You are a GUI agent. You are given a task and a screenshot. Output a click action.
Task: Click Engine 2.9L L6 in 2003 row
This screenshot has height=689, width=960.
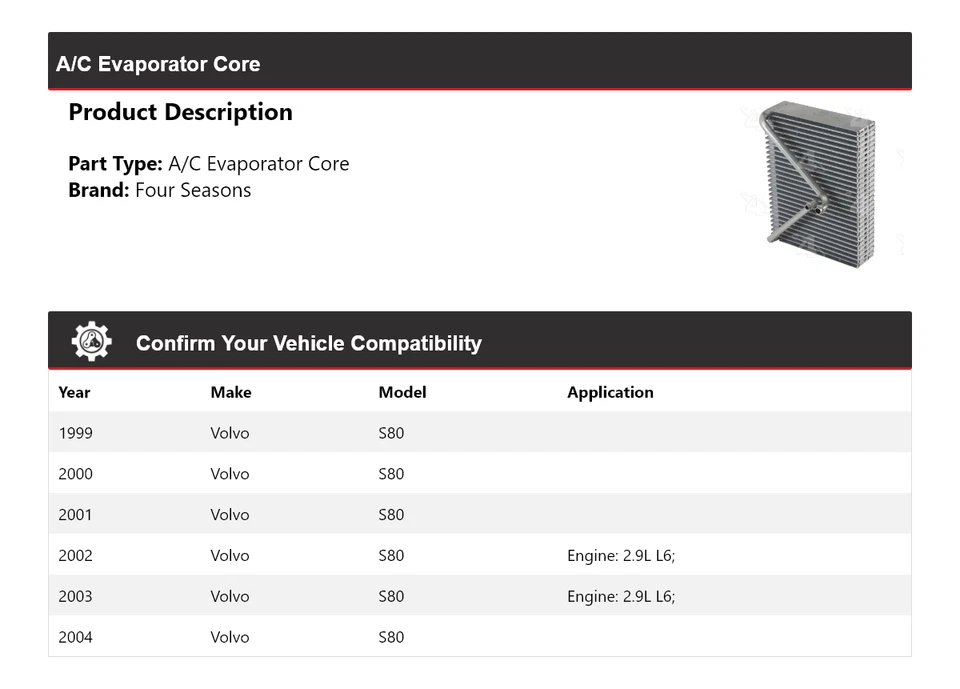[621, 597]
